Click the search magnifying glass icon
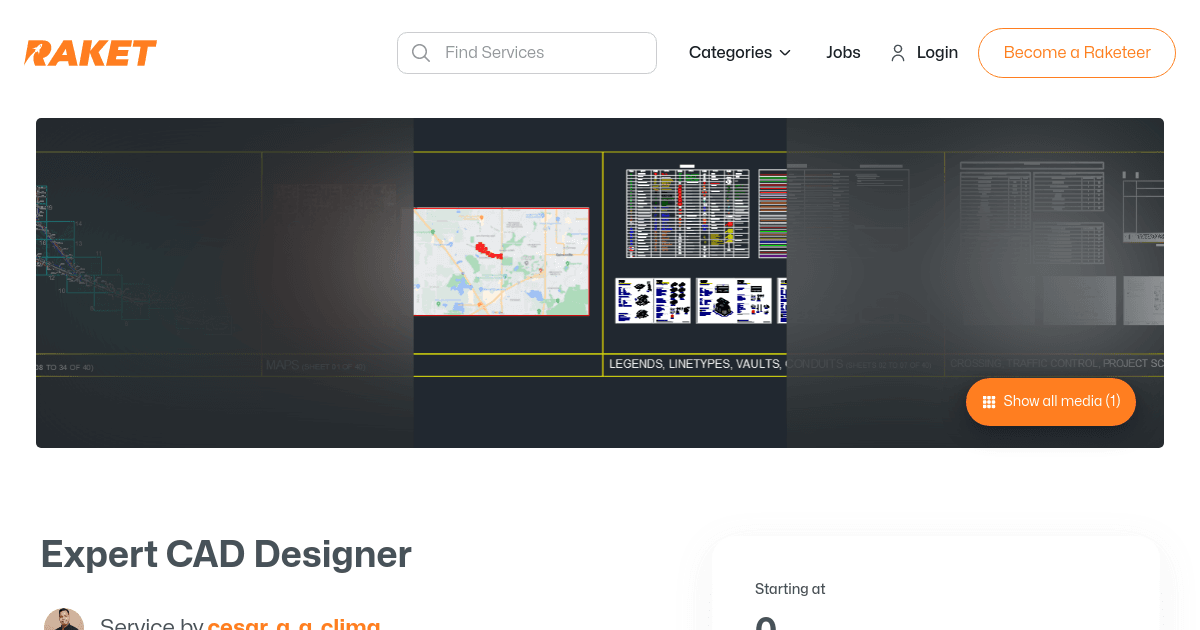 click(421, 52)
